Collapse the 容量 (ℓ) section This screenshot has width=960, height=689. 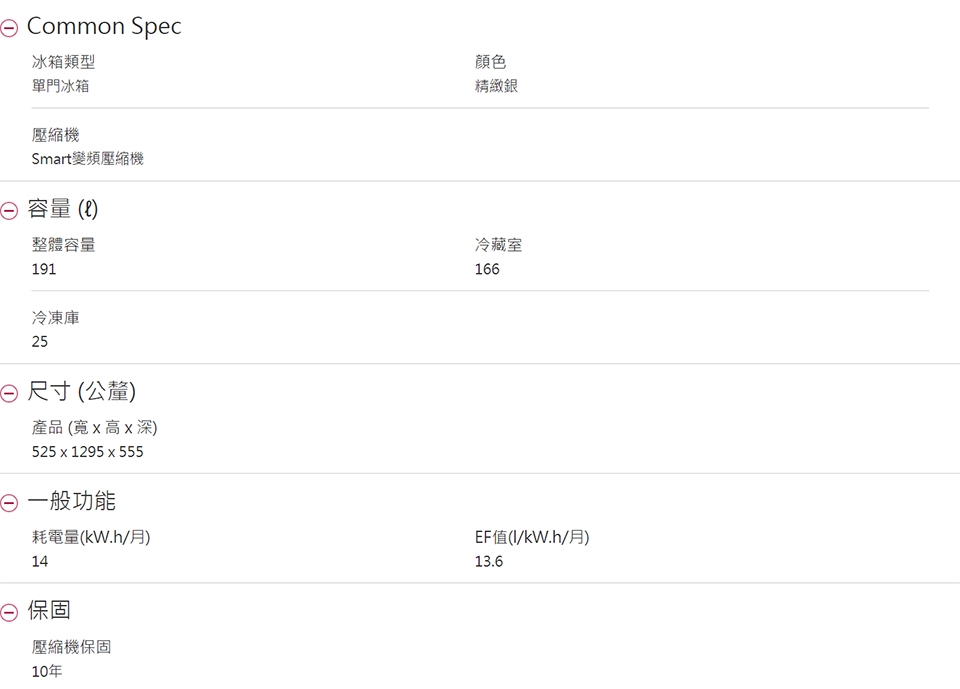point(9,211)
